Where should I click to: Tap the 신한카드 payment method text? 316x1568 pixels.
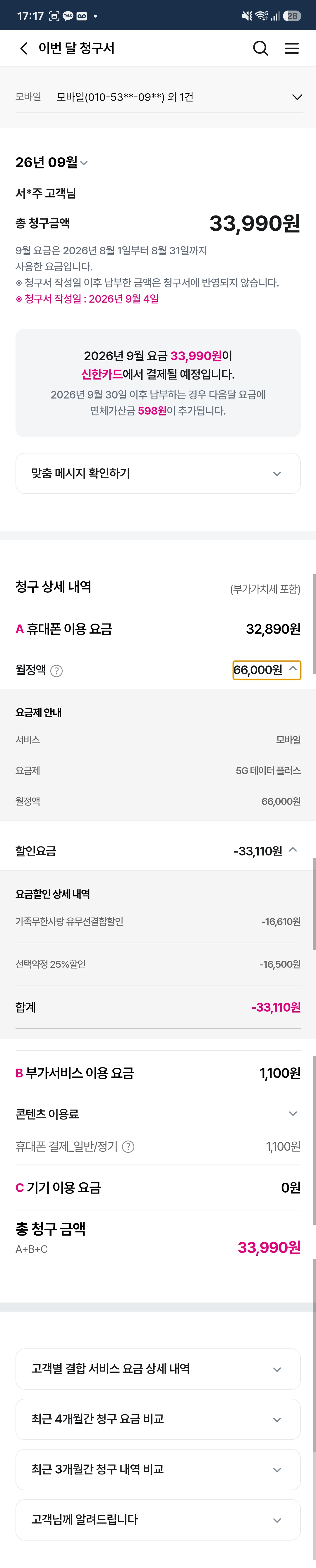point(102,374)
